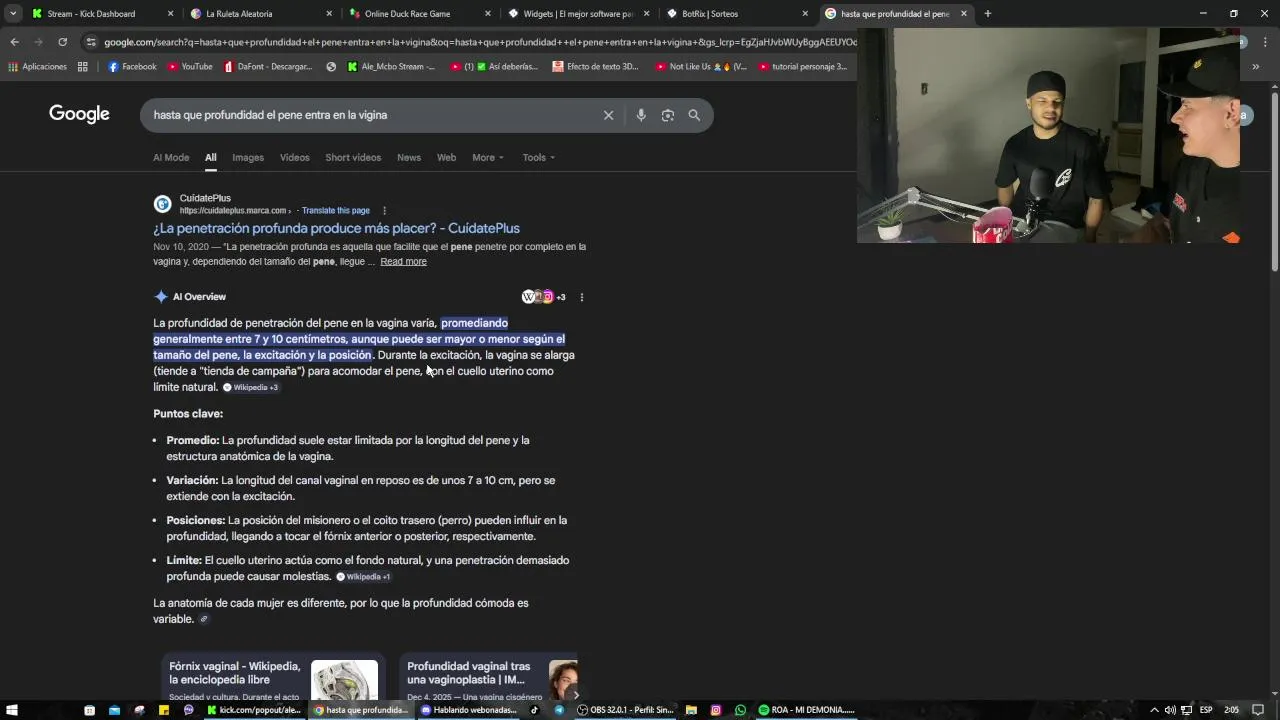Screen dimensions: 1280x720
Task: Click the browser address bar URL
Action: 480,42
